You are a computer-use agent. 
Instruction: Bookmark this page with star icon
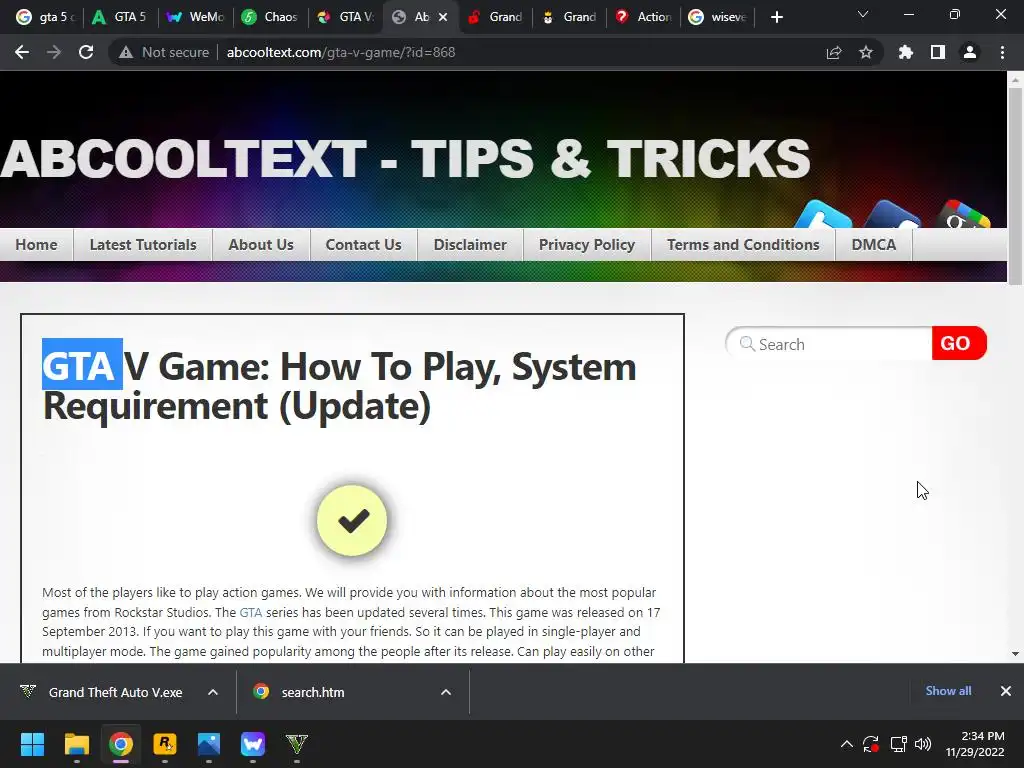pos(866,52)
